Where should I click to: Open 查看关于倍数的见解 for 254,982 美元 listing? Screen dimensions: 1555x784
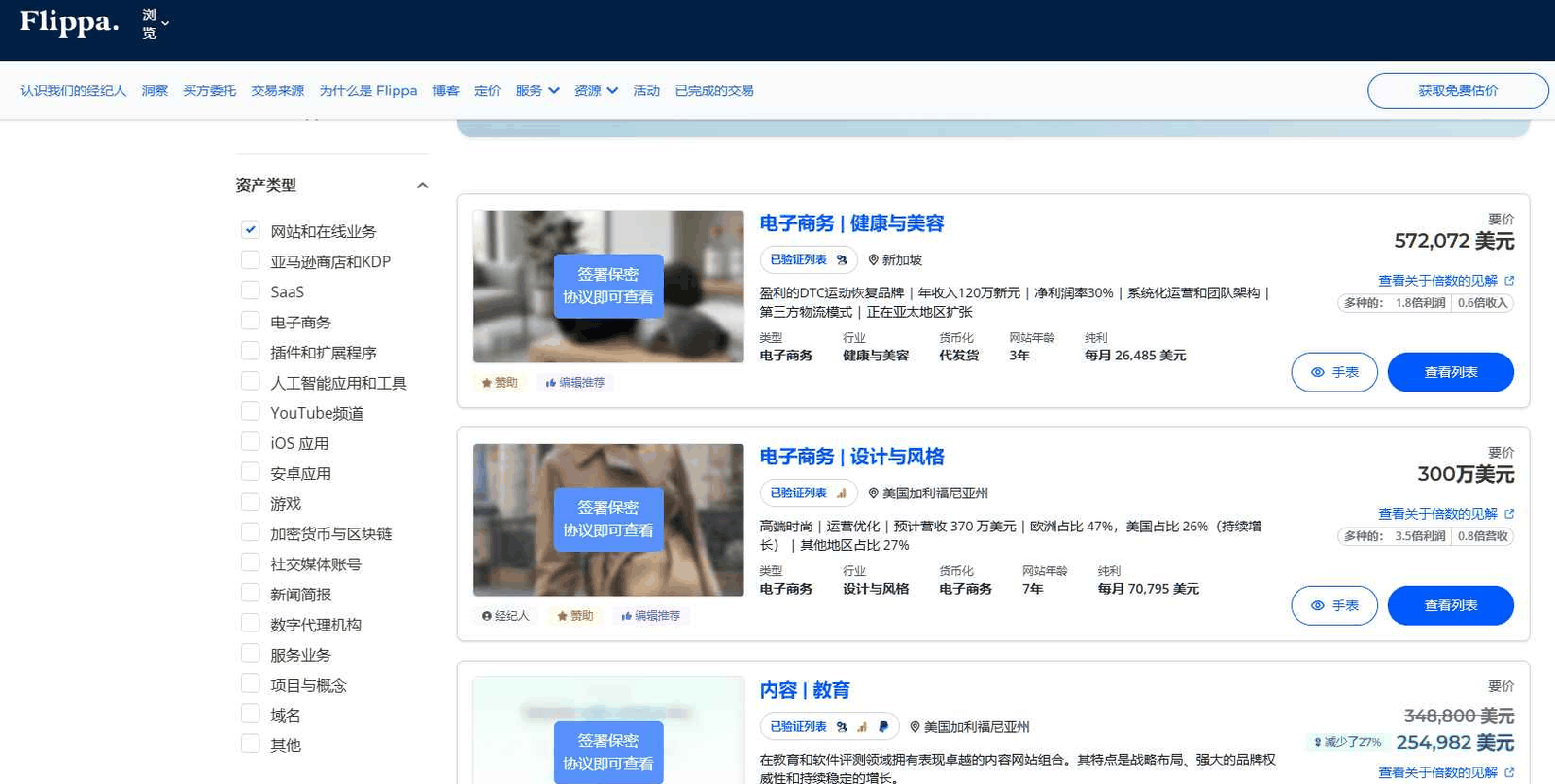1446,773
